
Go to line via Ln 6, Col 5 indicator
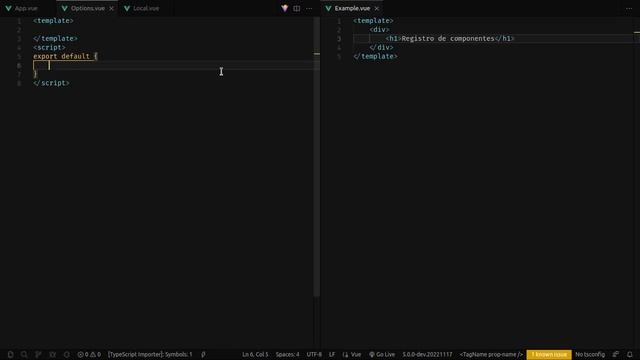[255, 354]
